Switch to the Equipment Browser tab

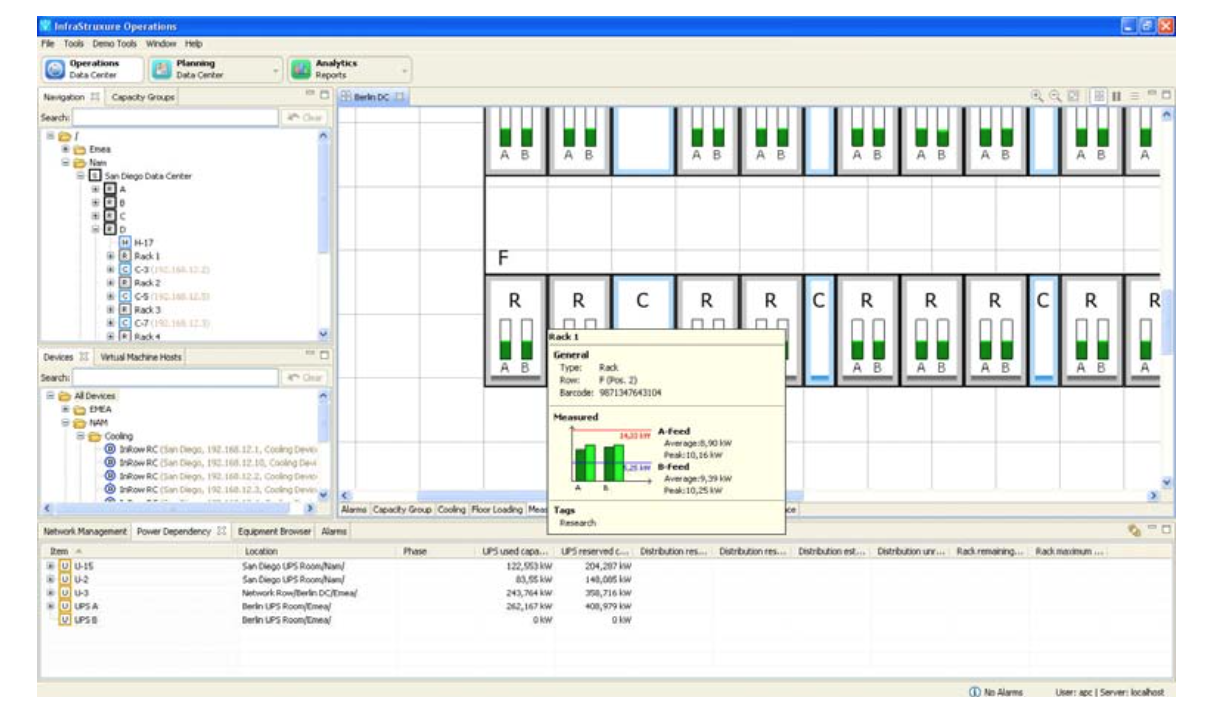(x=275, y=531)
